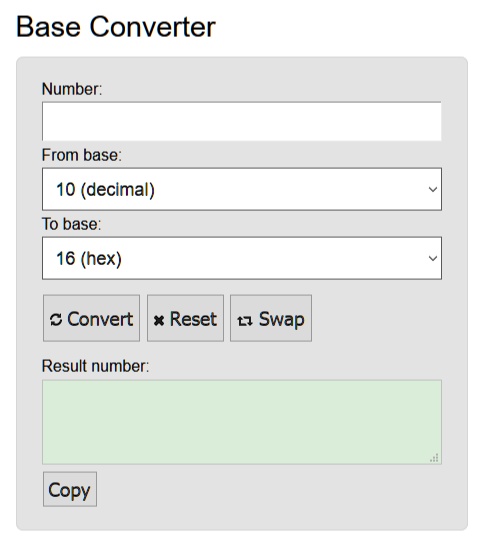Click the X icon on Reset
Viewport: 487px width, 547px height.
coord(159,320)
